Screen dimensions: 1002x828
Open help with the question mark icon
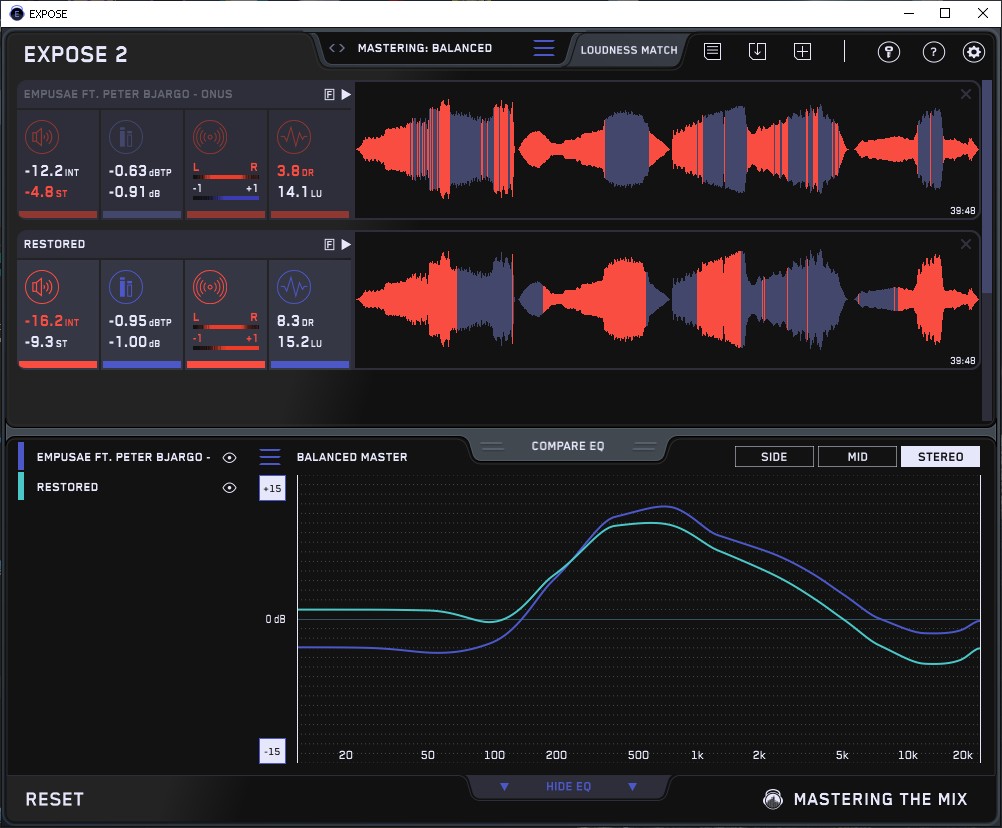point(934,52)
